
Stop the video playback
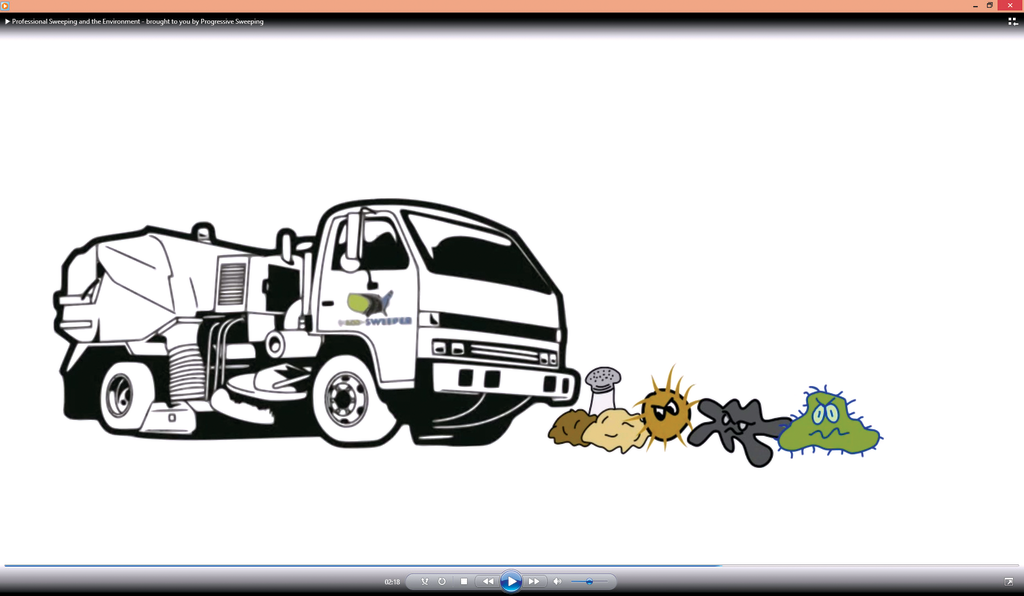(x=464, y=582)
